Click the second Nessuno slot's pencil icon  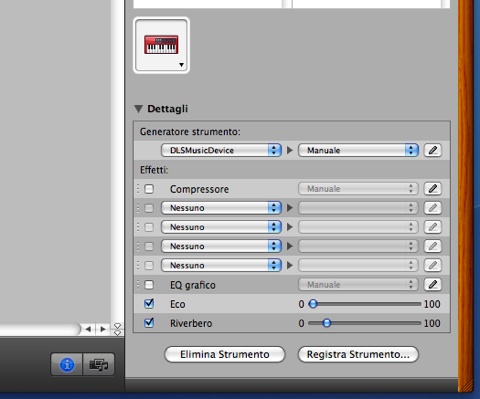(x=433, y=227)
